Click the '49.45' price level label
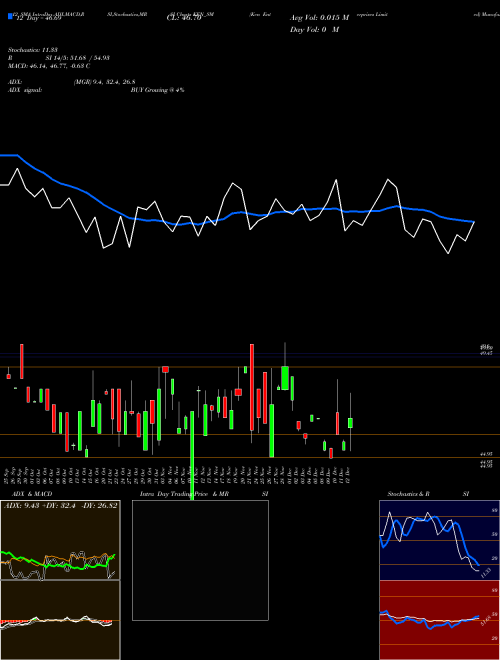The image size is (500, 660). pyautogui.click(x=486, y=354)
